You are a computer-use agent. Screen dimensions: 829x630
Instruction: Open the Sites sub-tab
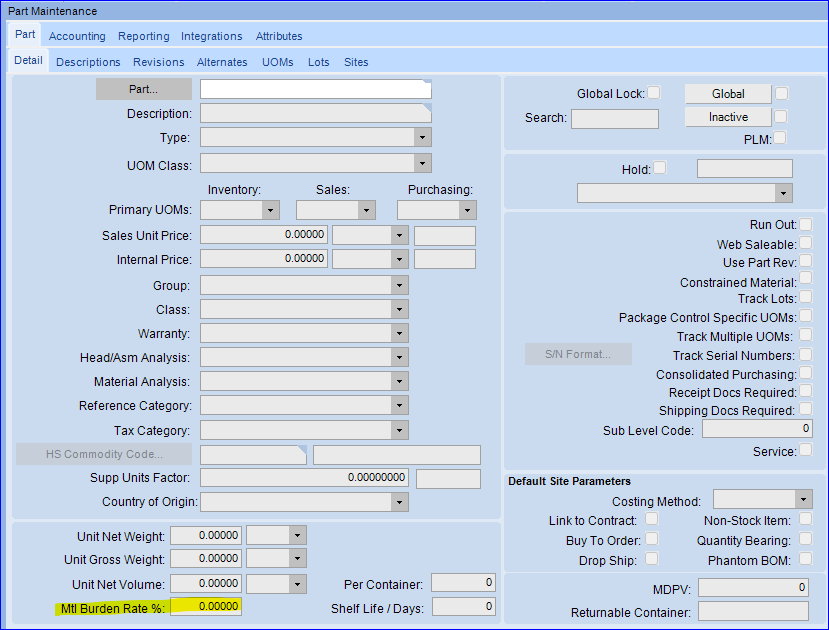356,62
